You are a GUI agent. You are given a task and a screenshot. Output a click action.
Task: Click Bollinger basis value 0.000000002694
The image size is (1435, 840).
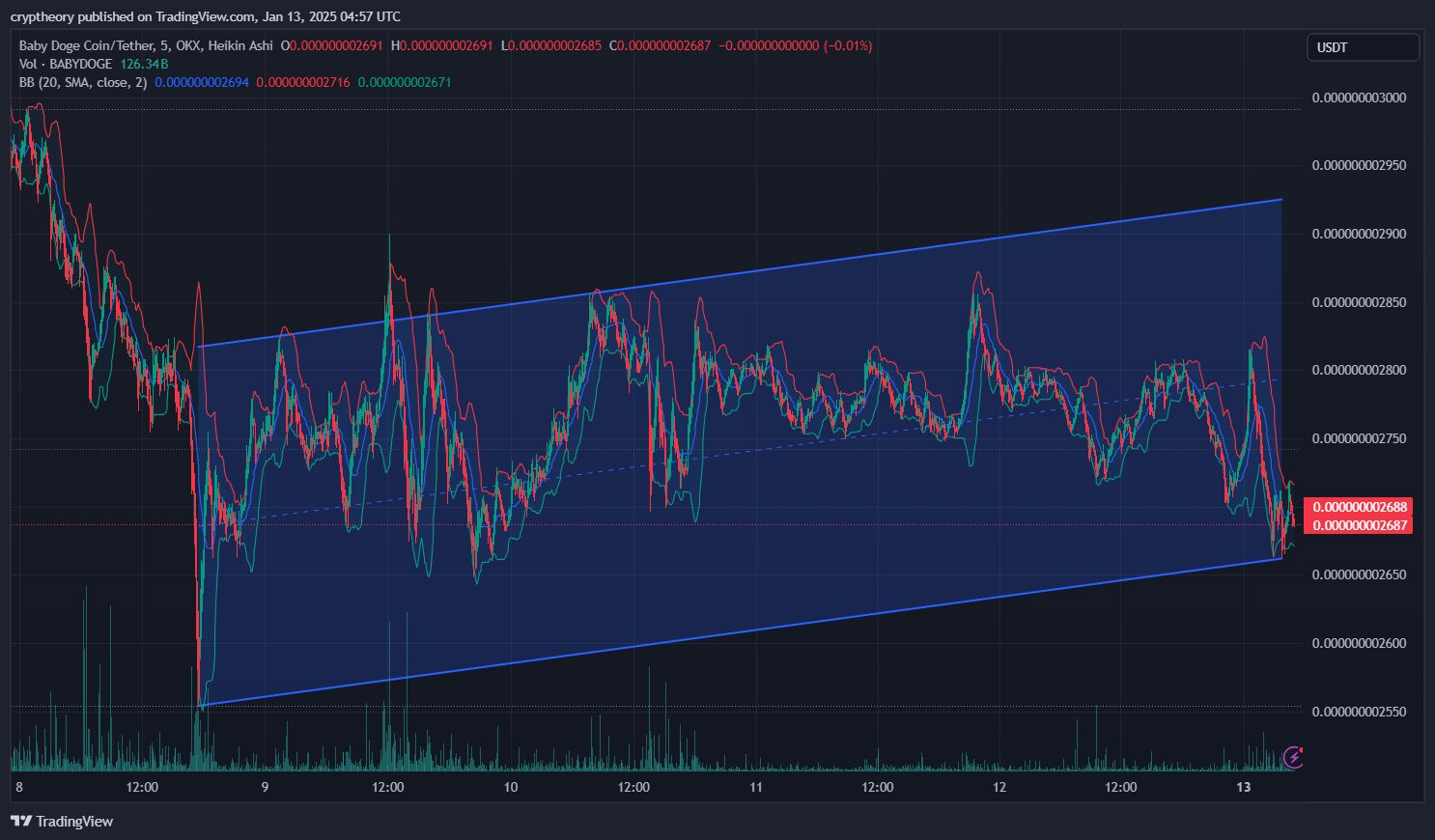(x=202, y=82)
